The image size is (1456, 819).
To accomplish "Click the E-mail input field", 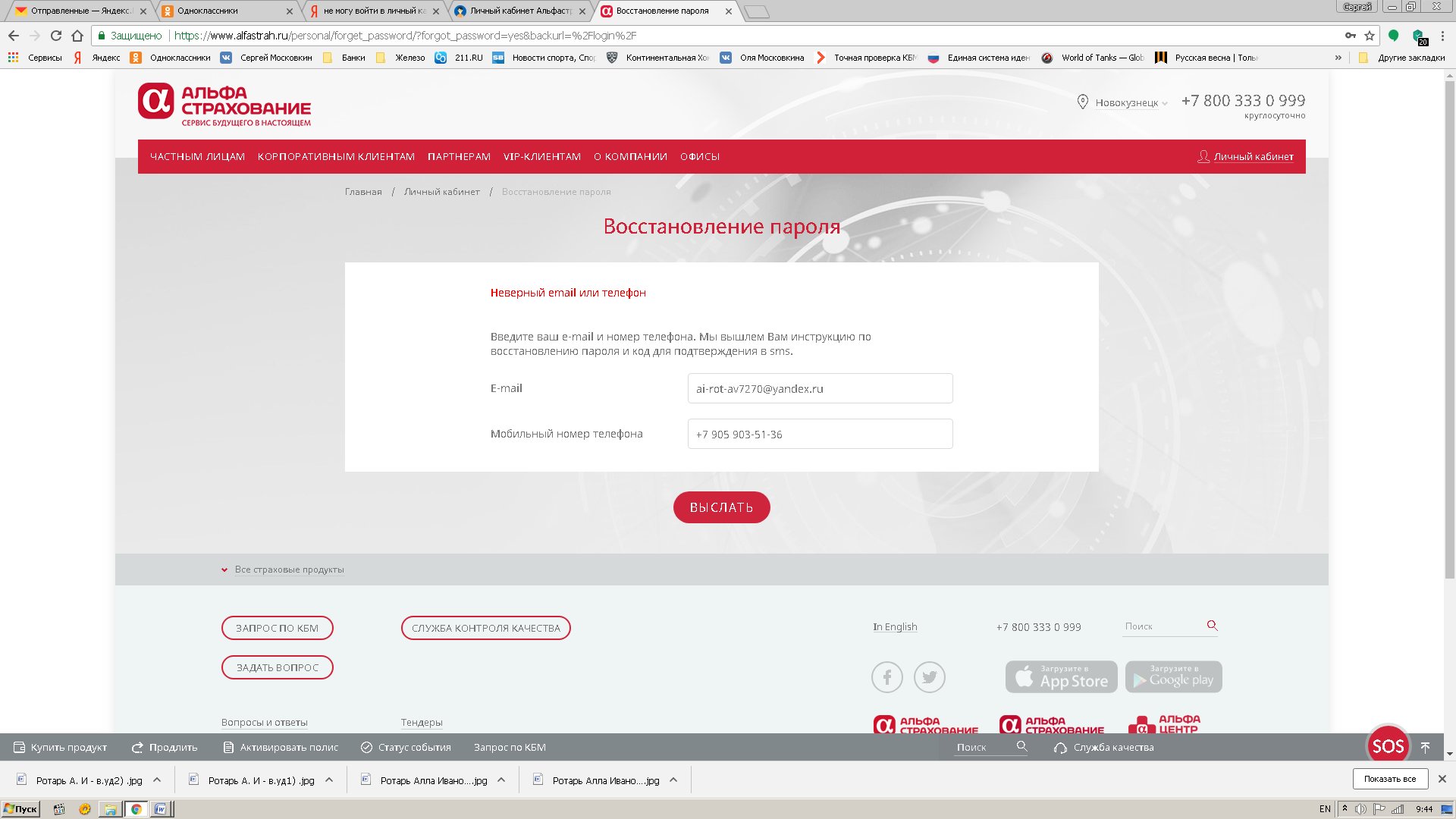I will (x=820, y=387).
